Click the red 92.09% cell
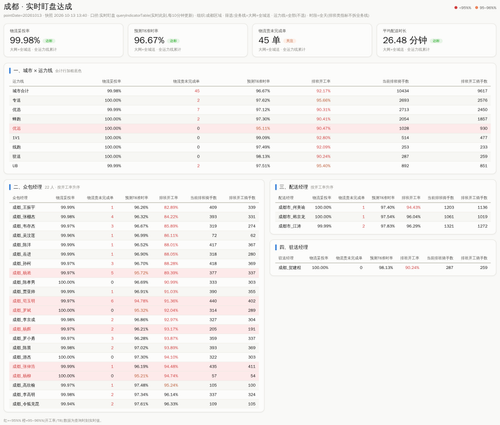This screenshot has height=425, width=500. [x=323, y=147]
